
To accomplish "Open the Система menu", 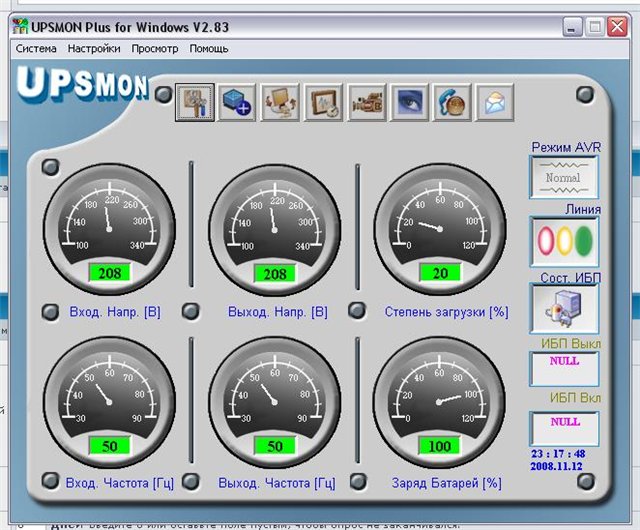I will point(37,48).
